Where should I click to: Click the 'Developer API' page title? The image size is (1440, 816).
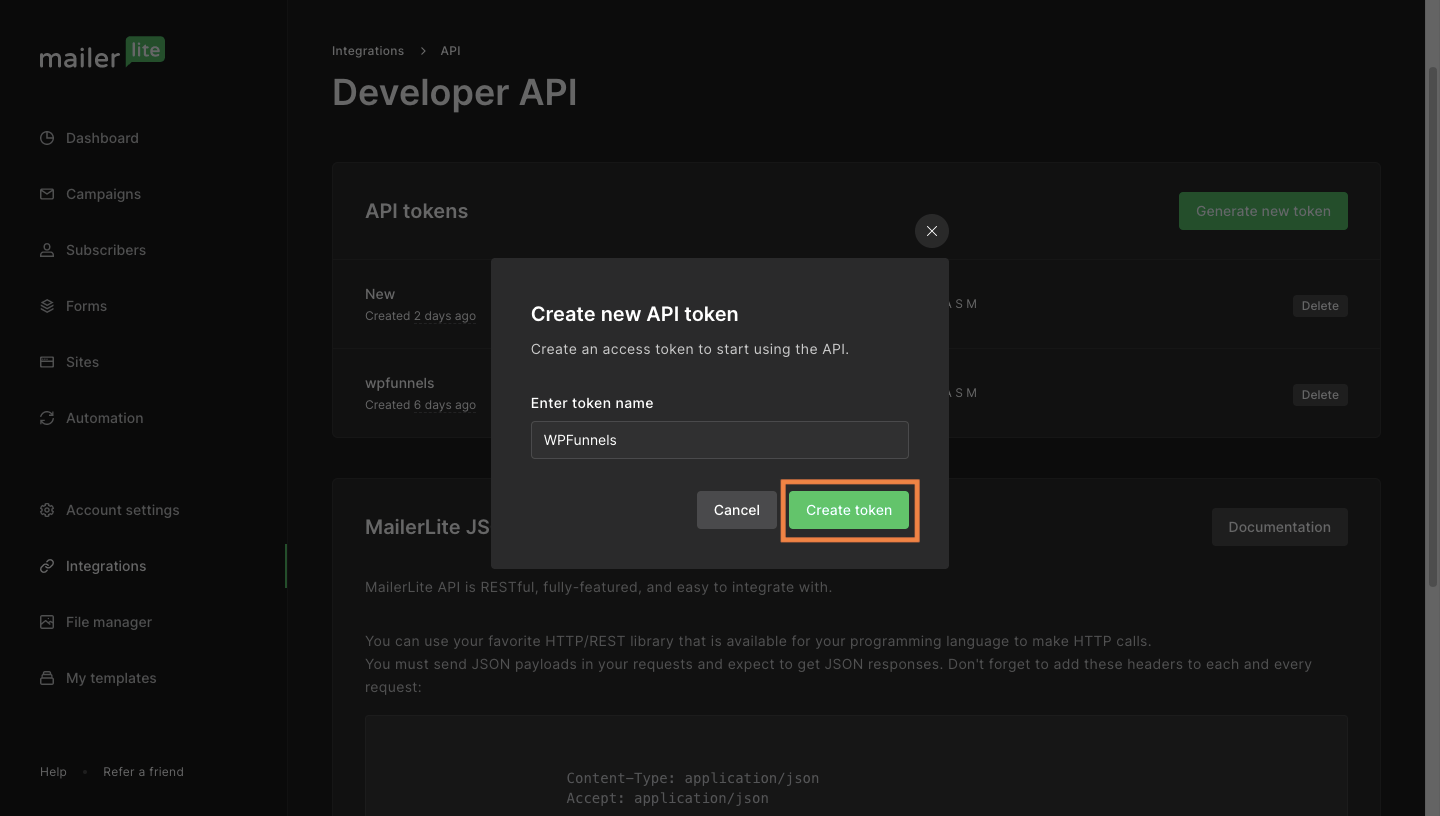click(x=454, y=92)
